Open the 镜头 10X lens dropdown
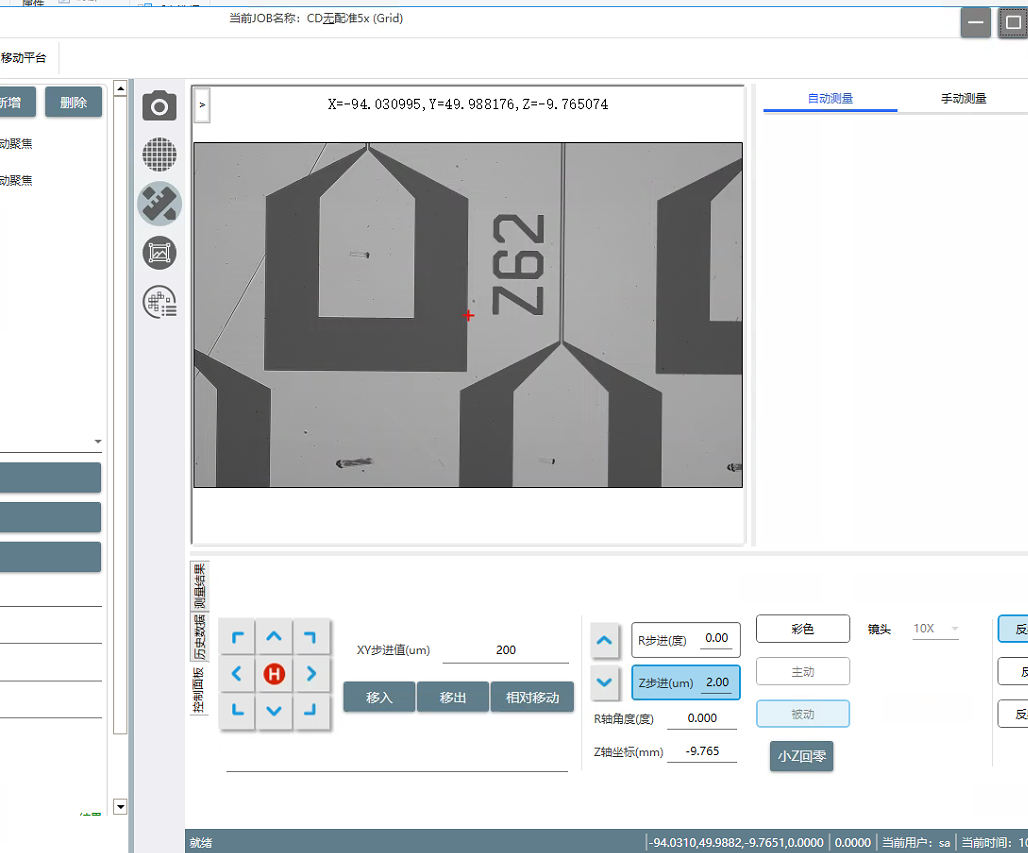Image resolution: width=1028 pixels, height=853 pixels. click(936, 629)
